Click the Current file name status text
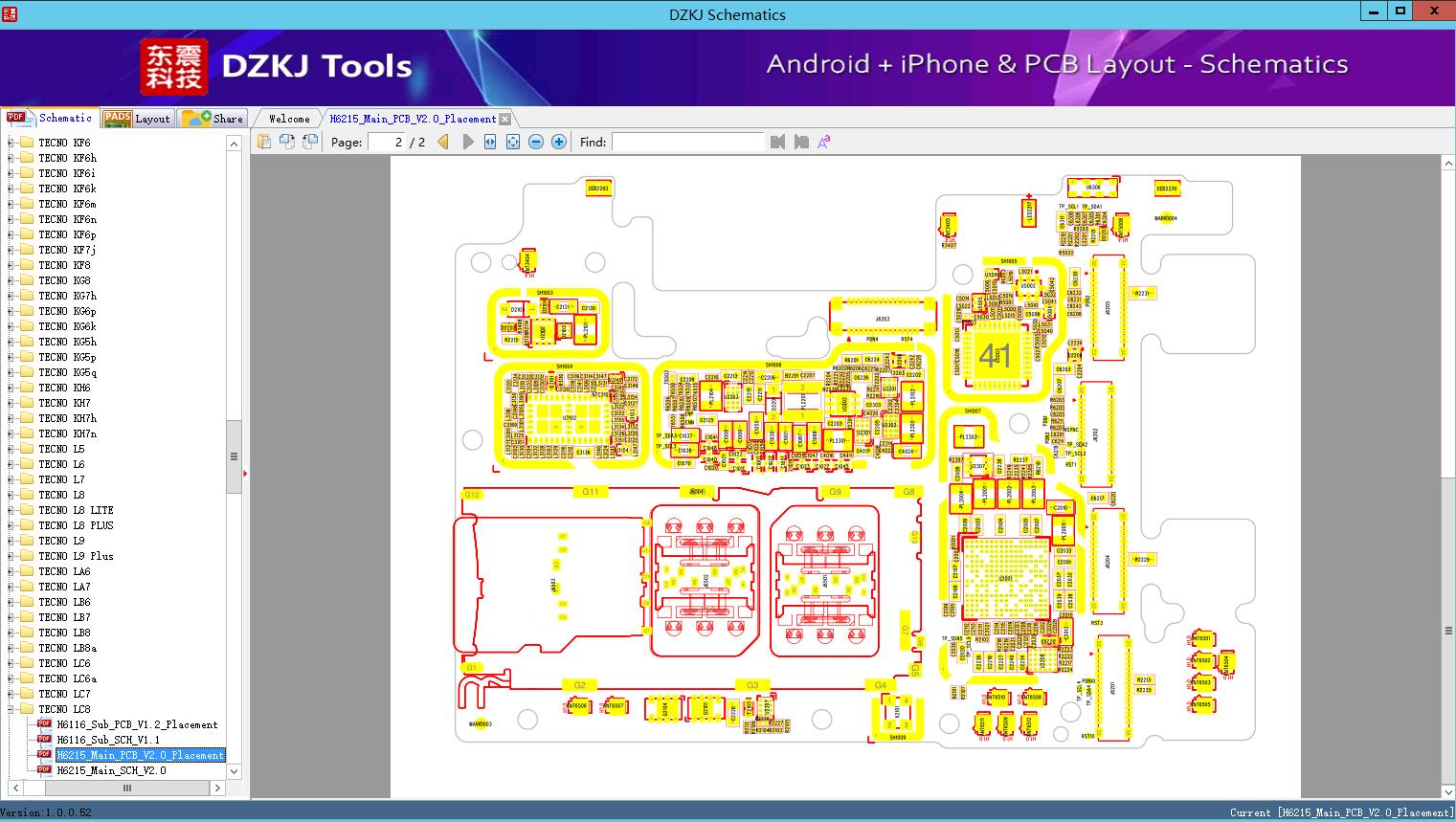 1341,812
